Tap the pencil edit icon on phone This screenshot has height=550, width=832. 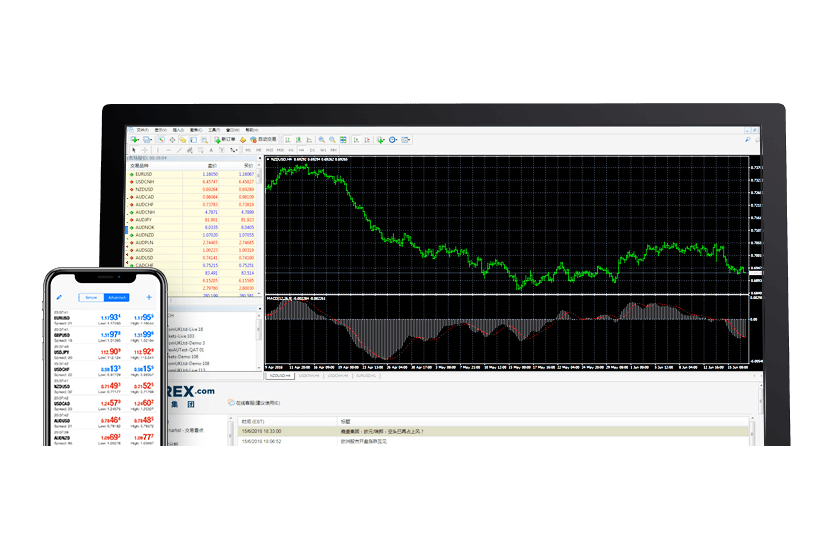pyautogui.click(x=59, y=298)
